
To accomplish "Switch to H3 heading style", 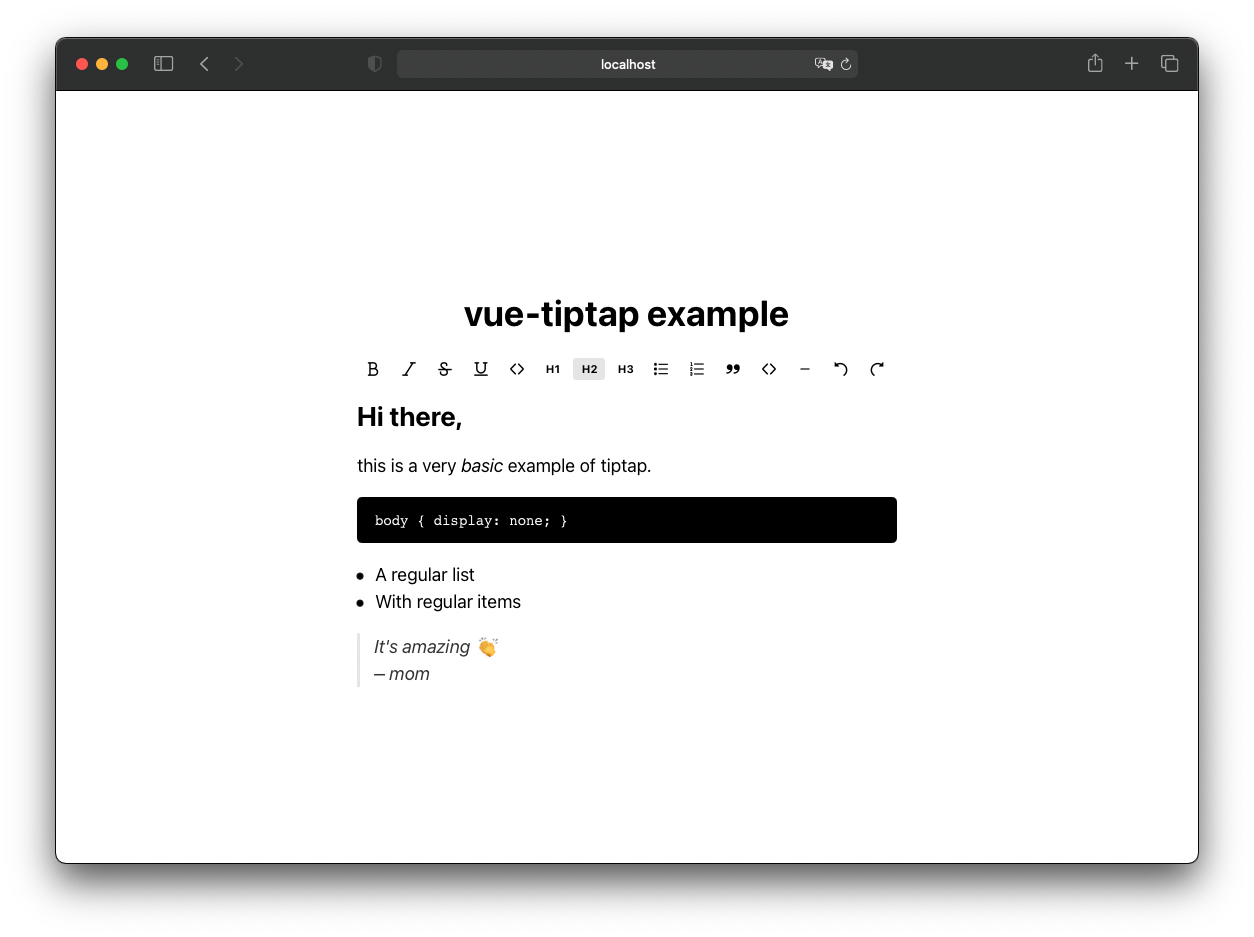I will pyautogui.click(x=625, y=369).
